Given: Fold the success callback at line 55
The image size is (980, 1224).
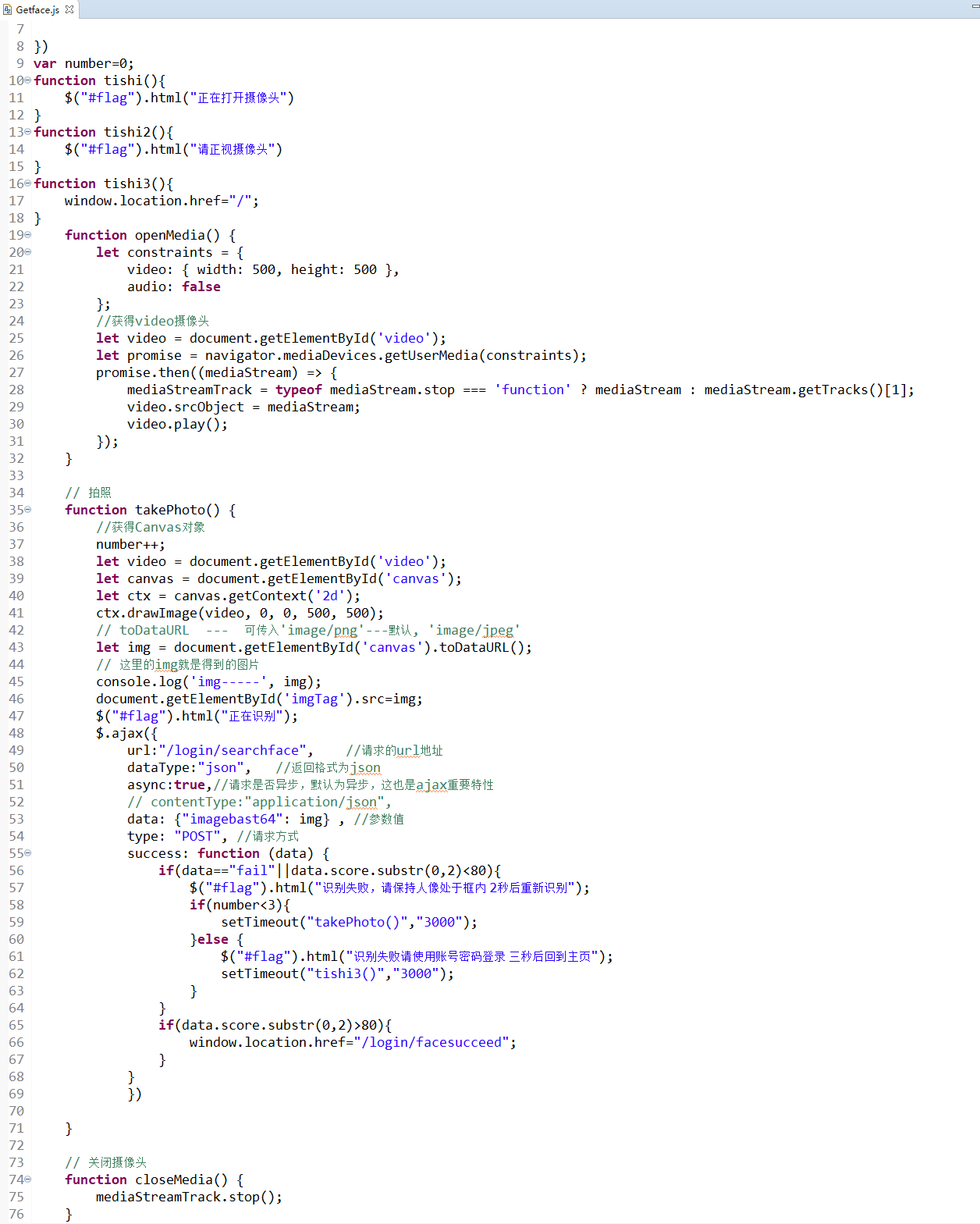Looking at the screenshot, I should pyautogui.click(x=28, y=853).
